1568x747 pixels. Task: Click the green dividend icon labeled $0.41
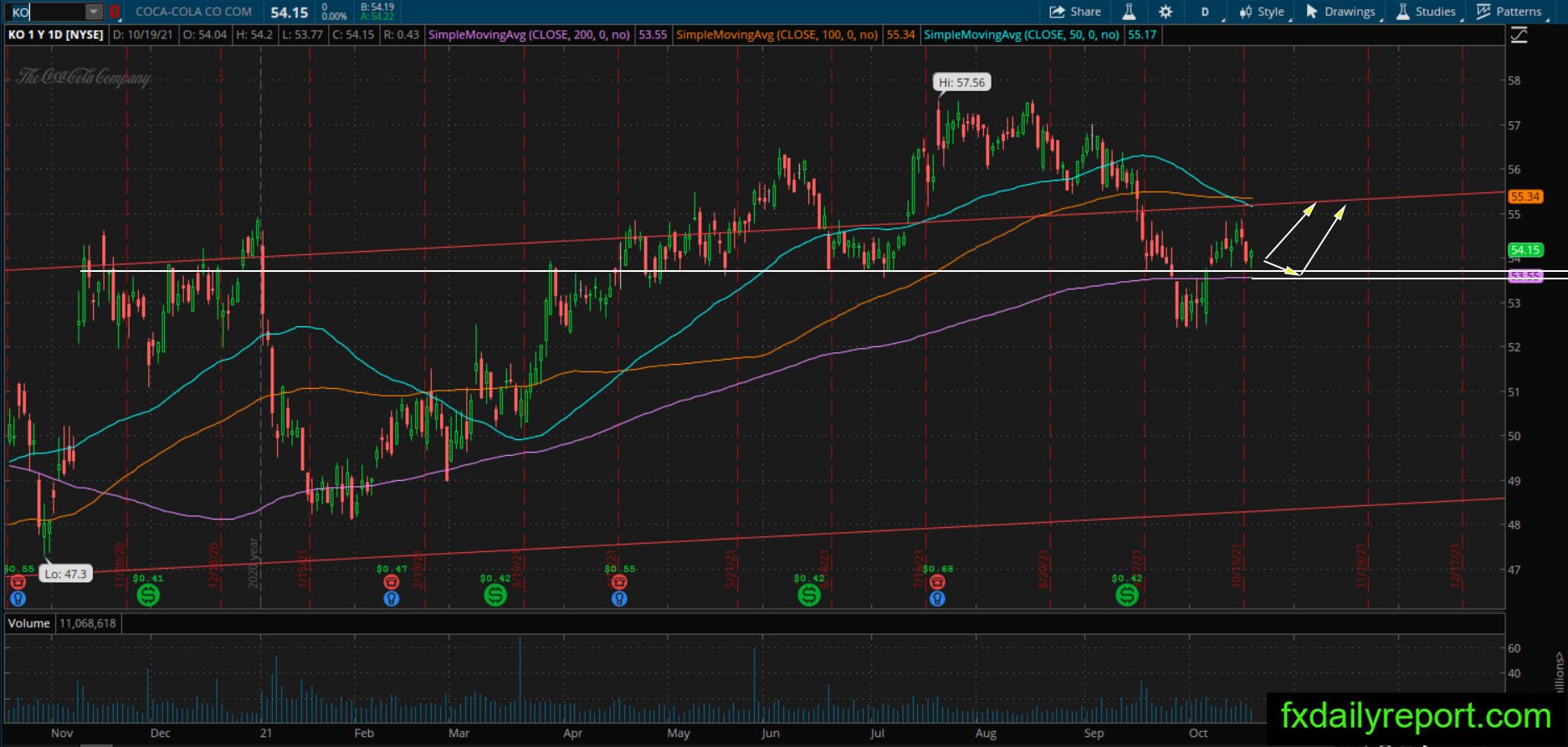pos(148,595)
